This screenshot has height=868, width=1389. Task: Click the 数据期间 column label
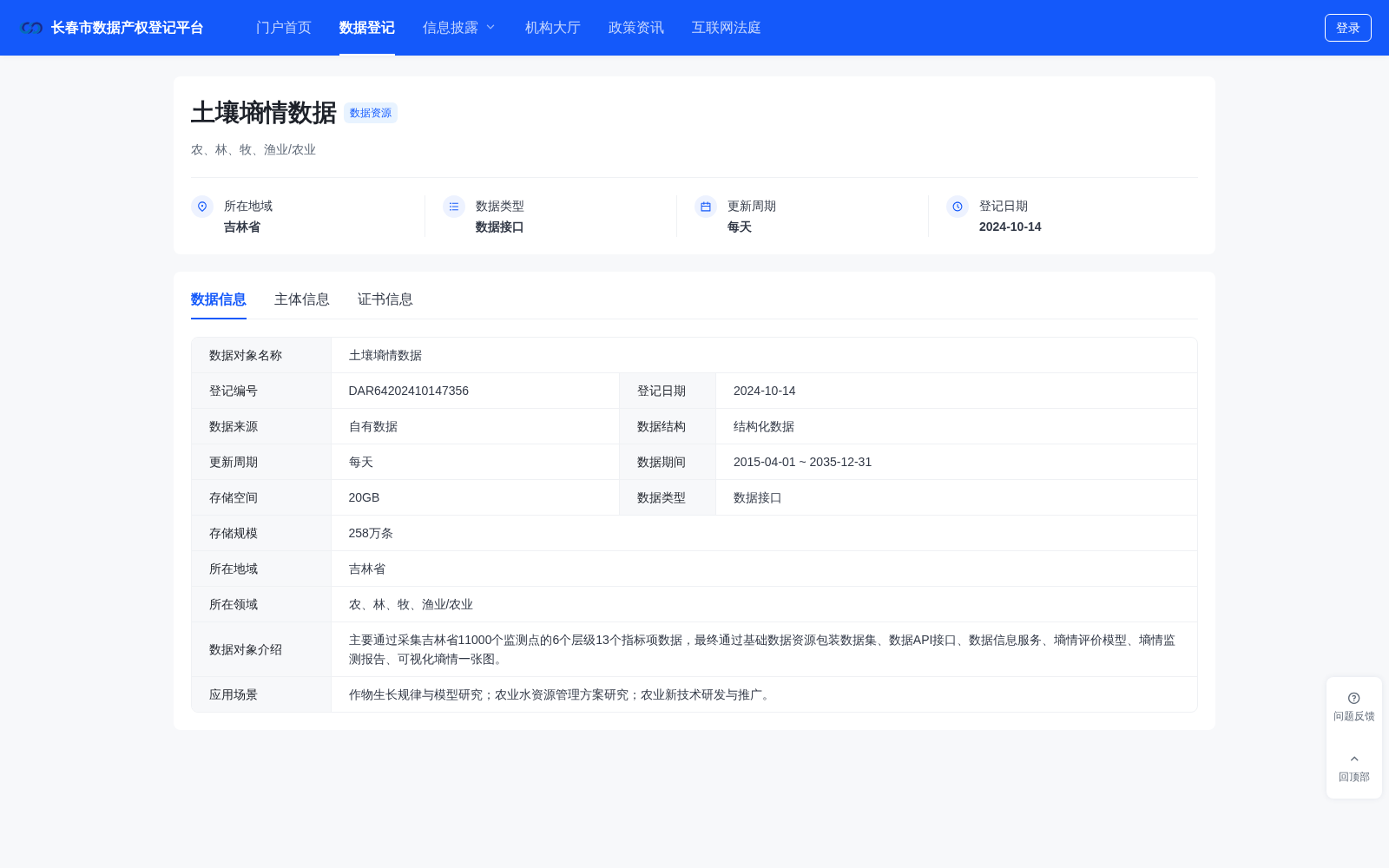point(662,462)
